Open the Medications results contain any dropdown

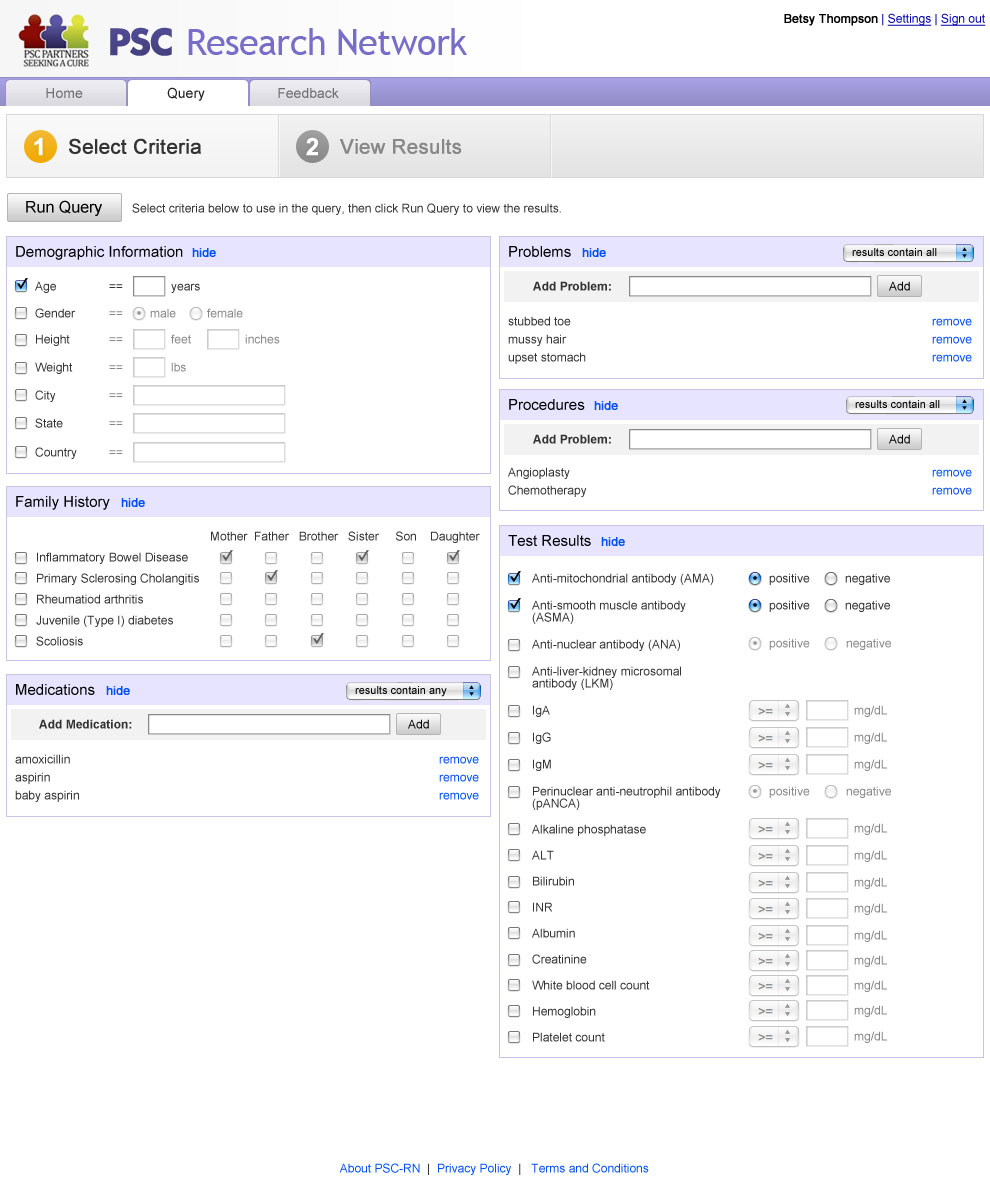click(x=413, y=691)
